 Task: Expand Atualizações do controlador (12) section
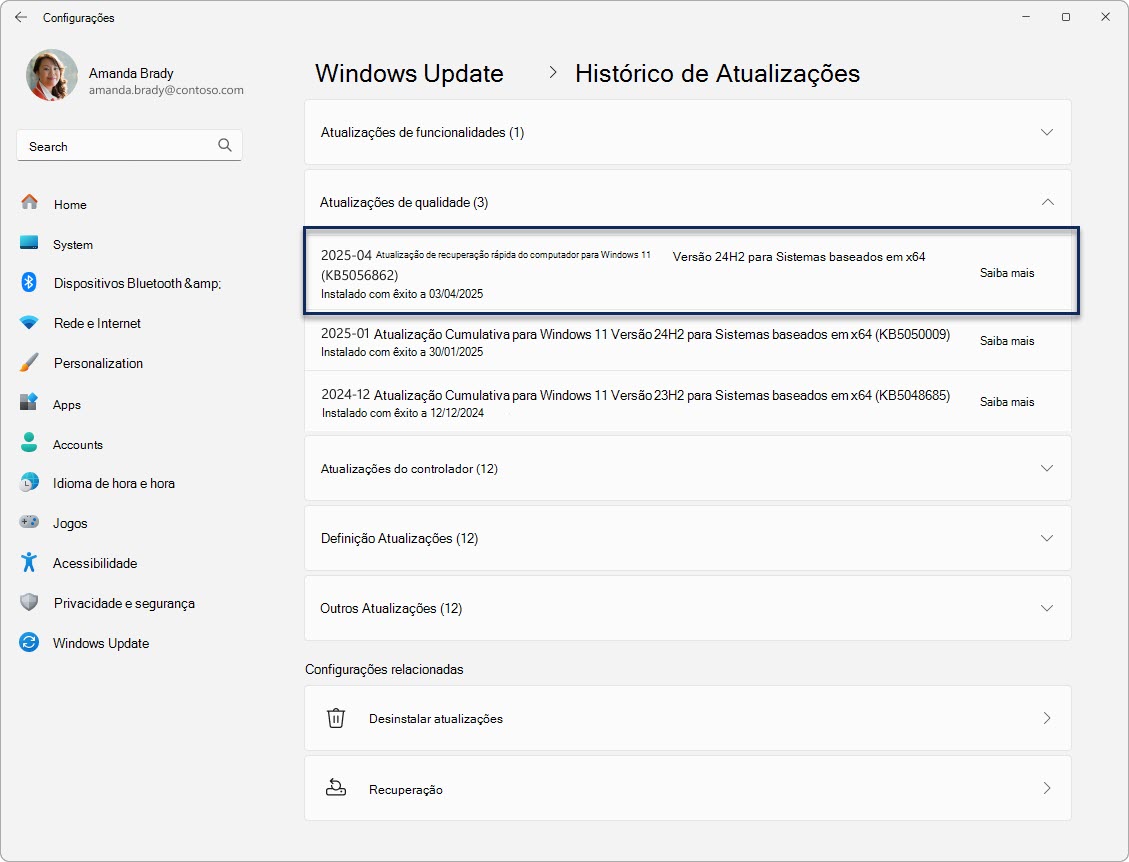[1047, 468]
